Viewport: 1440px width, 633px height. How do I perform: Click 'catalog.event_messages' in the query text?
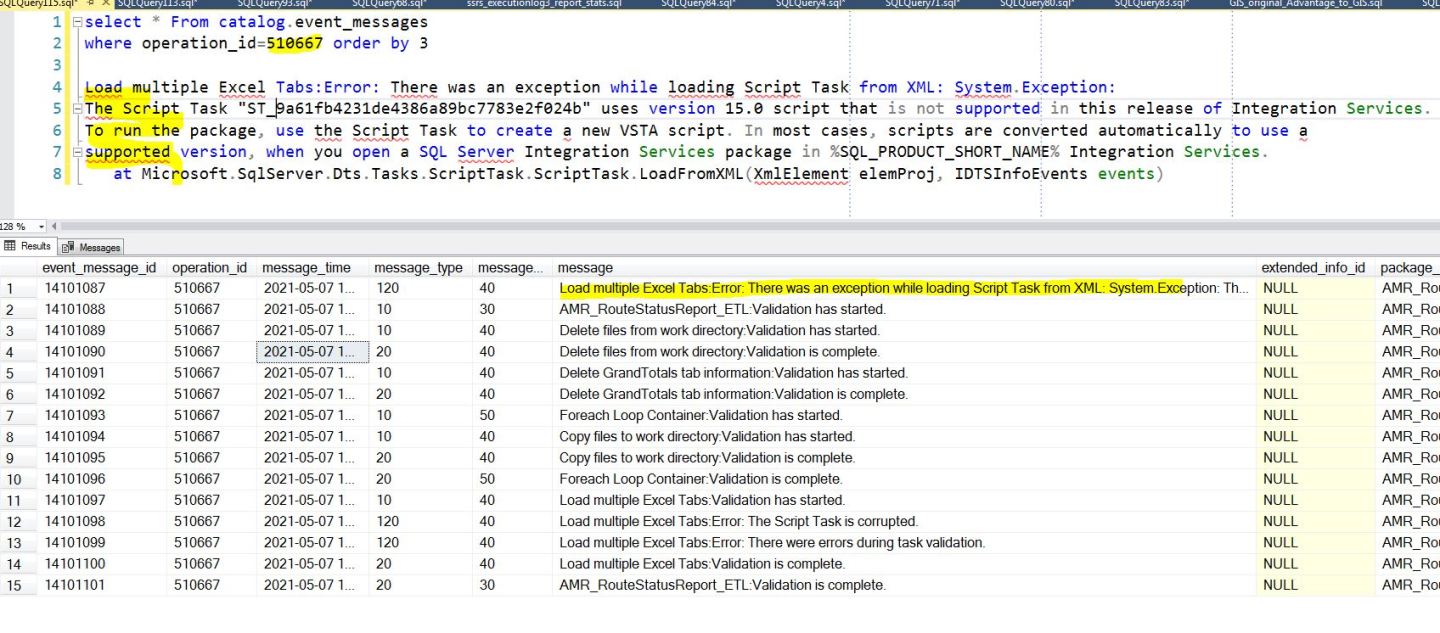[x=323, y=21]
